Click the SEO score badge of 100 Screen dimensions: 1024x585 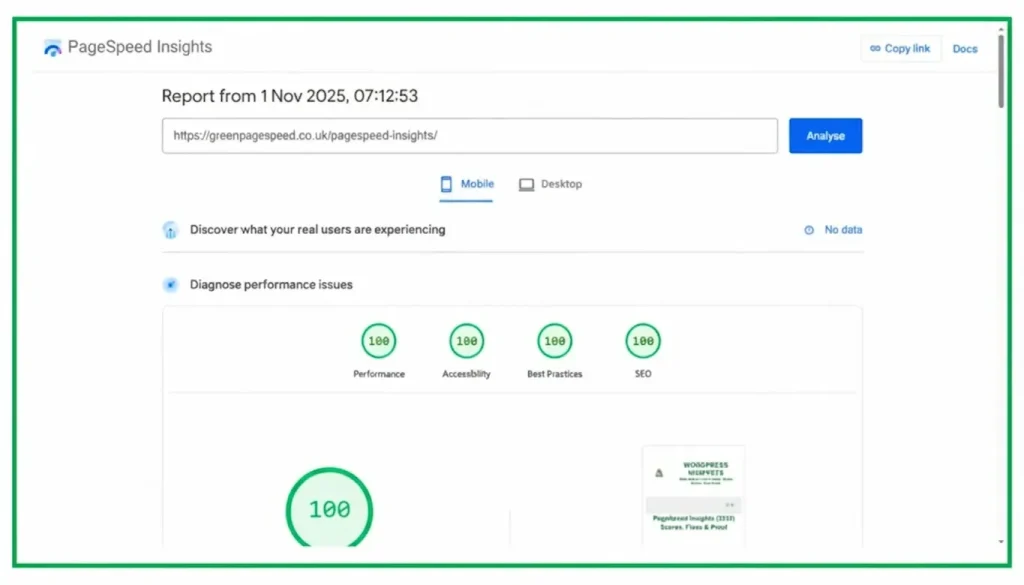tap(642, 340)
